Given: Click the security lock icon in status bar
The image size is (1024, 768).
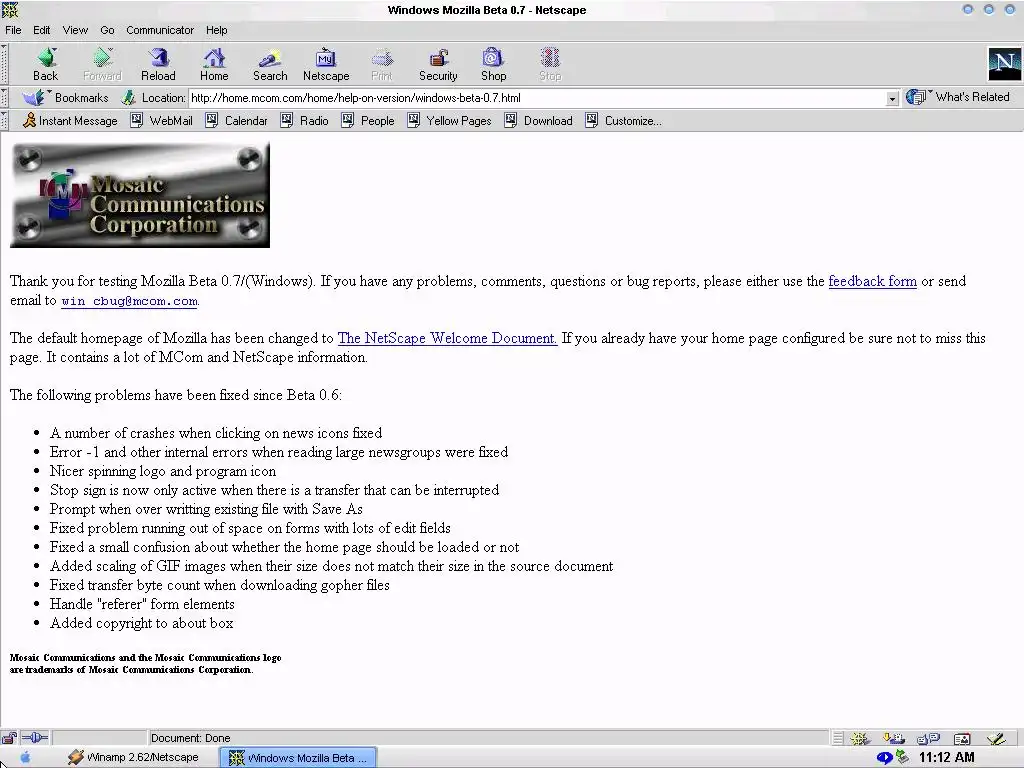Looking at the screenshot, I should tap(9, 738).
